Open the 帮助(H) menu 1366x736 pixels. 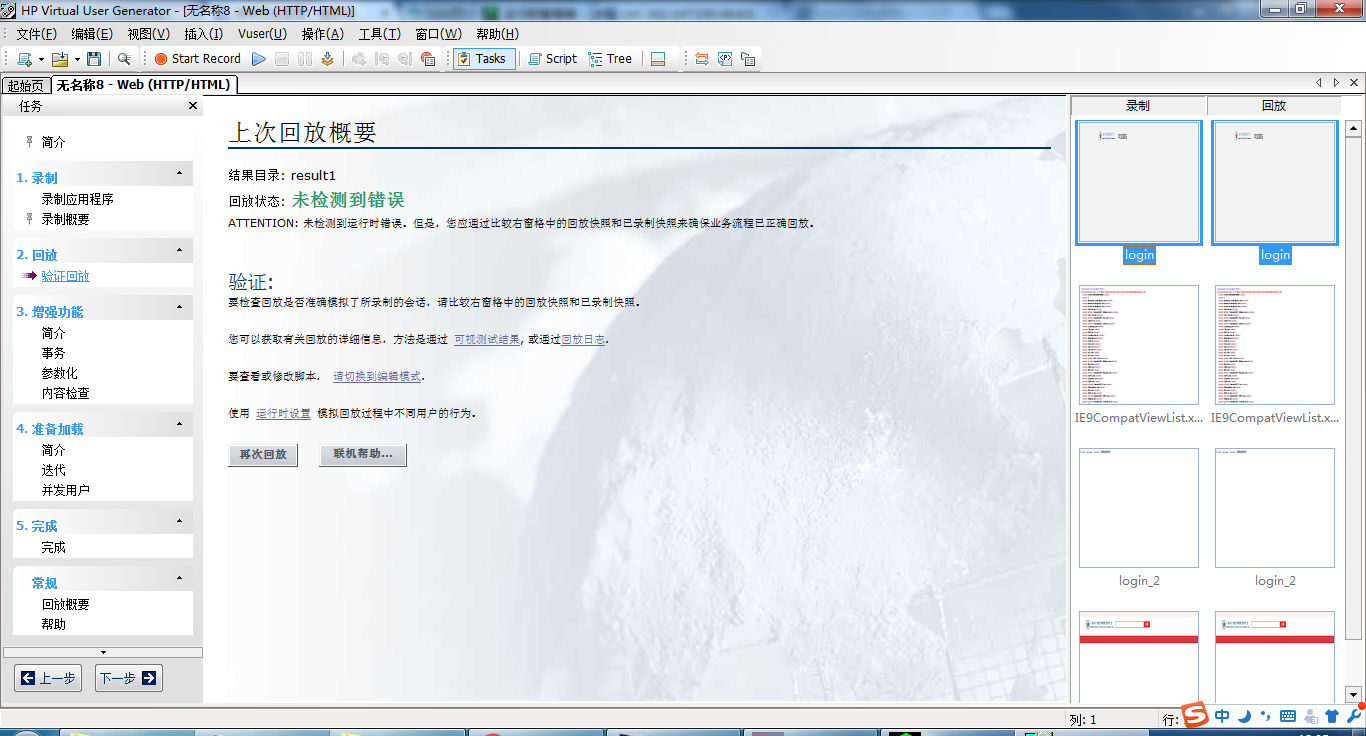pos(498,34)
